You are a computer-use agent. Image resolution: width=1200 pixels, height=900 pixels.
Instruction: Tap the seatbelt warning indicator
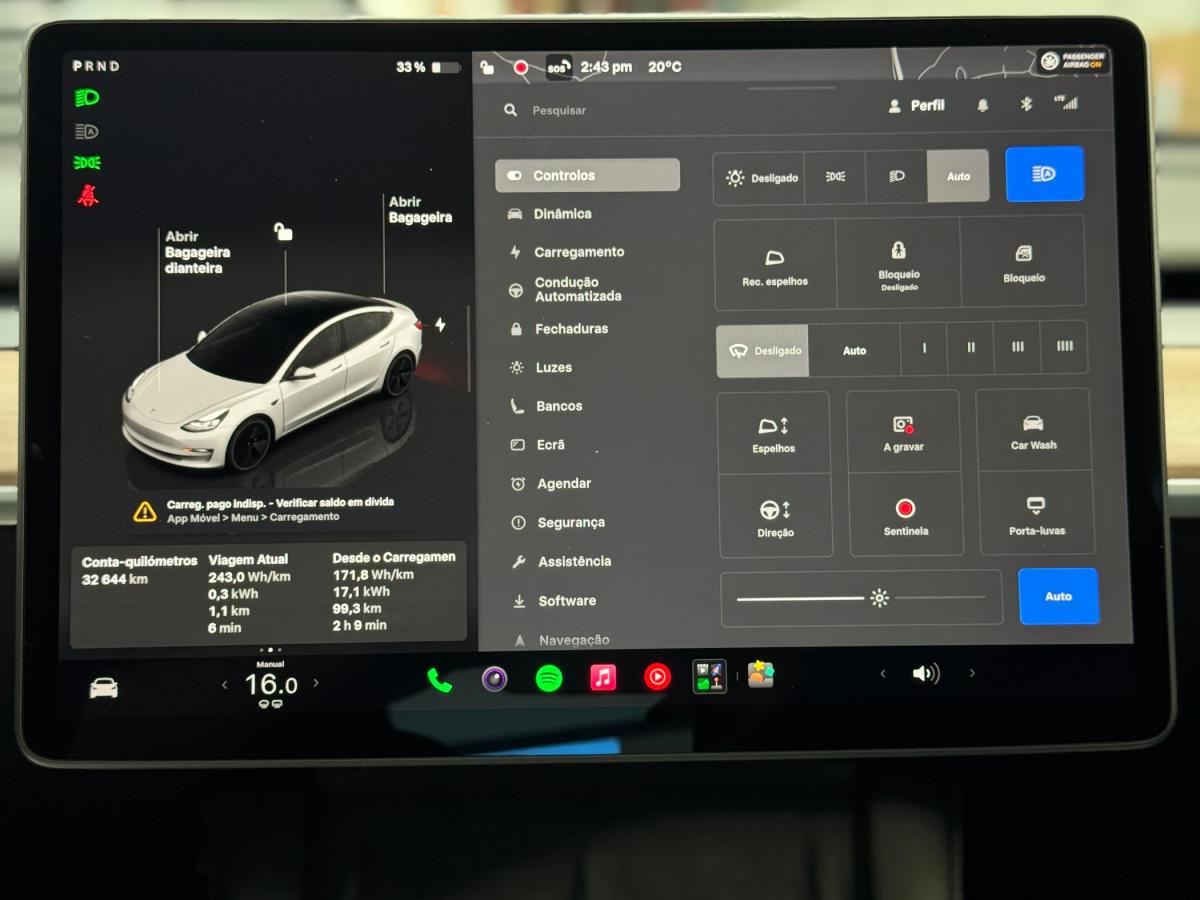pos(88,195)
